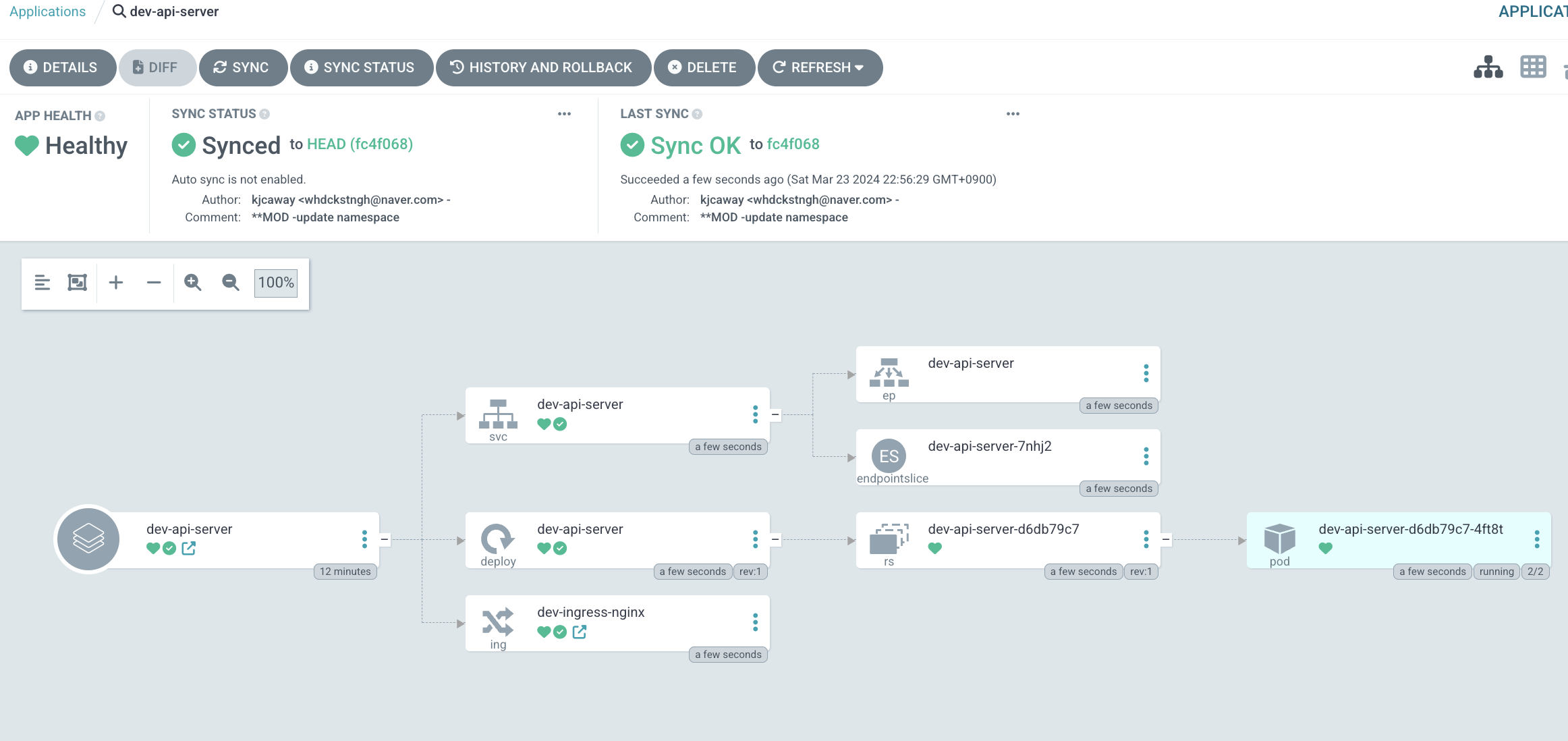The height and width of the screenshot is (741, 1568).
Task: Select the dev-api-server deploy node icon
Action: 498,539
